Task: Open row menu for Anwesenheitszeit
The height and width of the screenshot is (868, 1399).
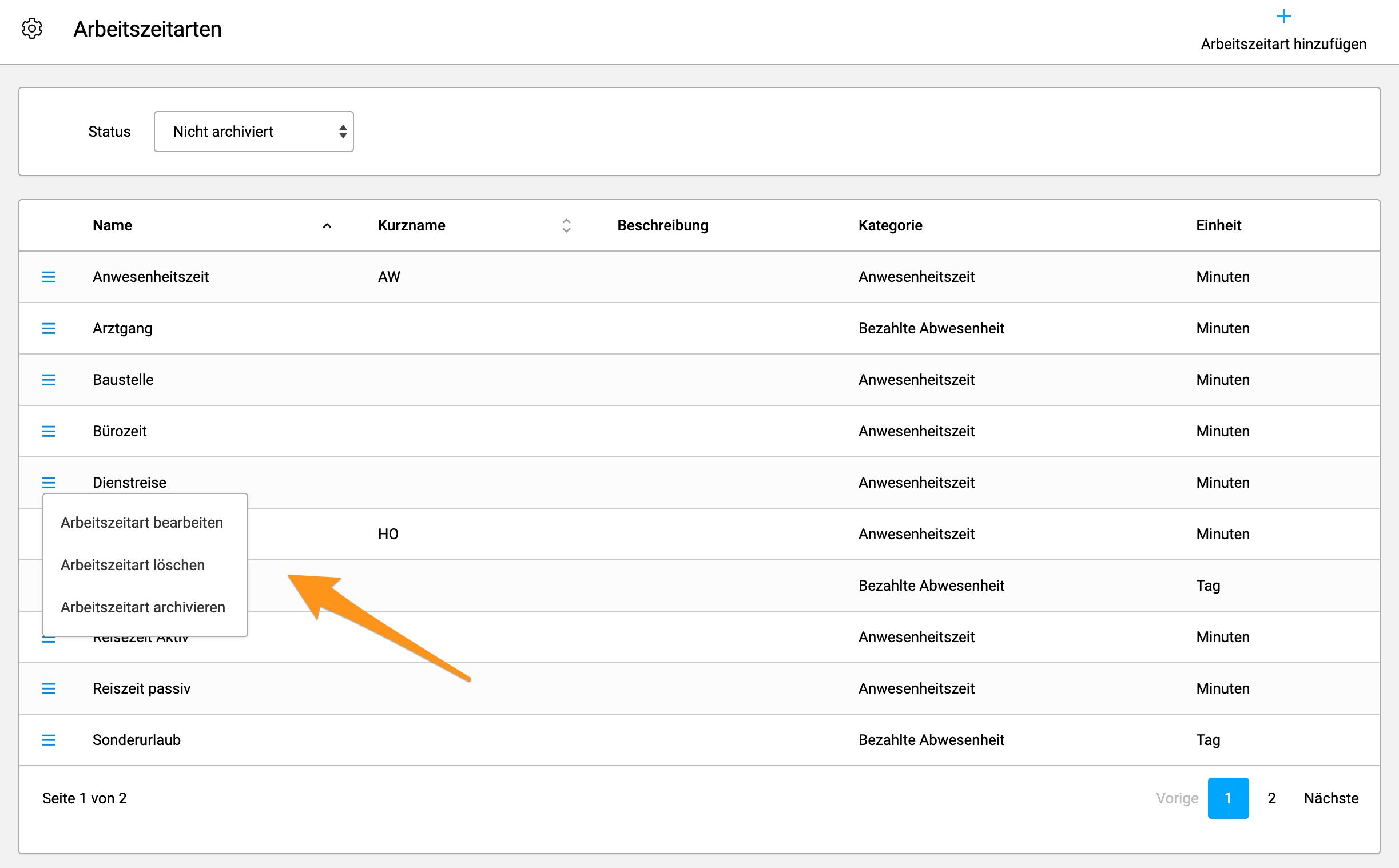Action: tap(49, 277)
